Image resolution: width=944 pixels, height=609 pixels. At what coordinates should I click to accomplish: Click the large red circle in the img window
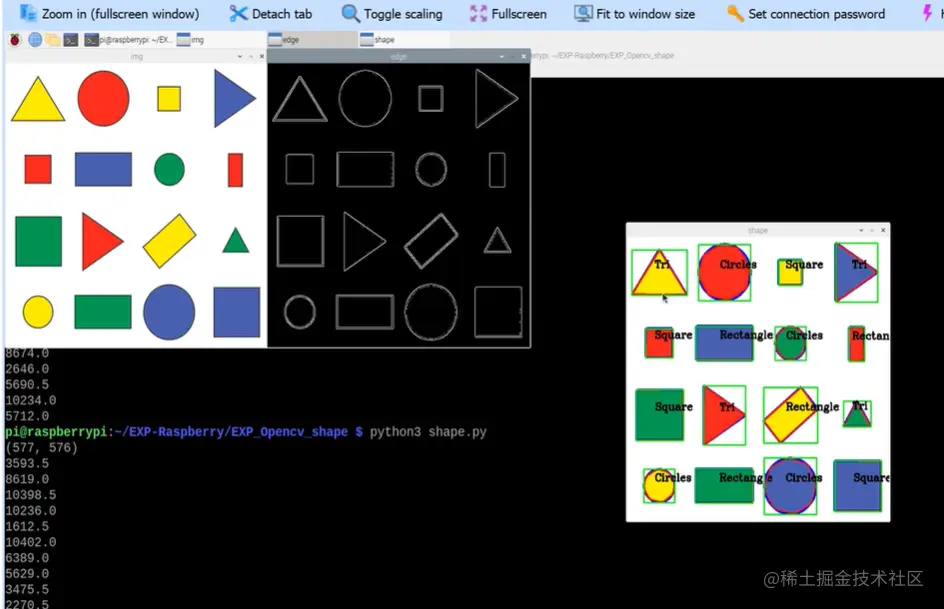tap(104, 98)
